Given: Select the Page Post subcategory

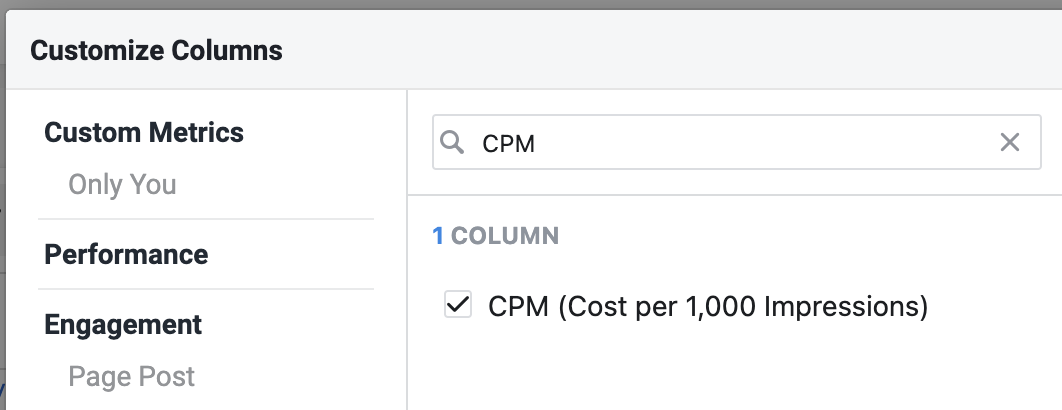Looking at the screenshot, I should tap(131, 377).
